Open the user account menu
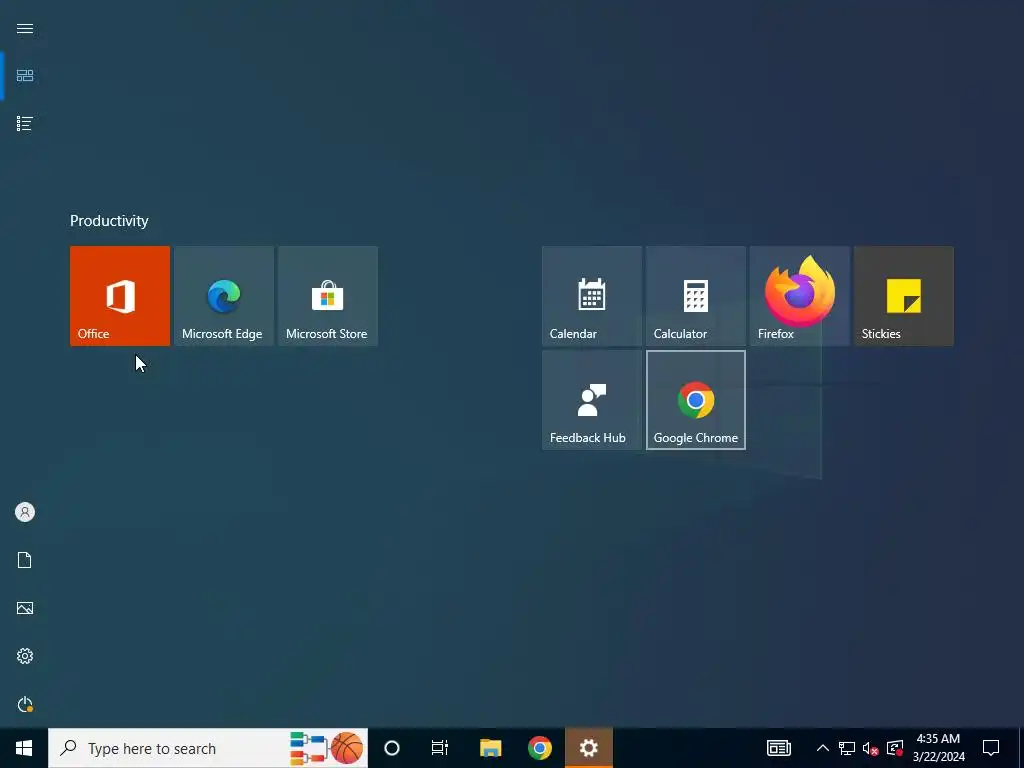The image size is (1024, 768). [25, 512]
